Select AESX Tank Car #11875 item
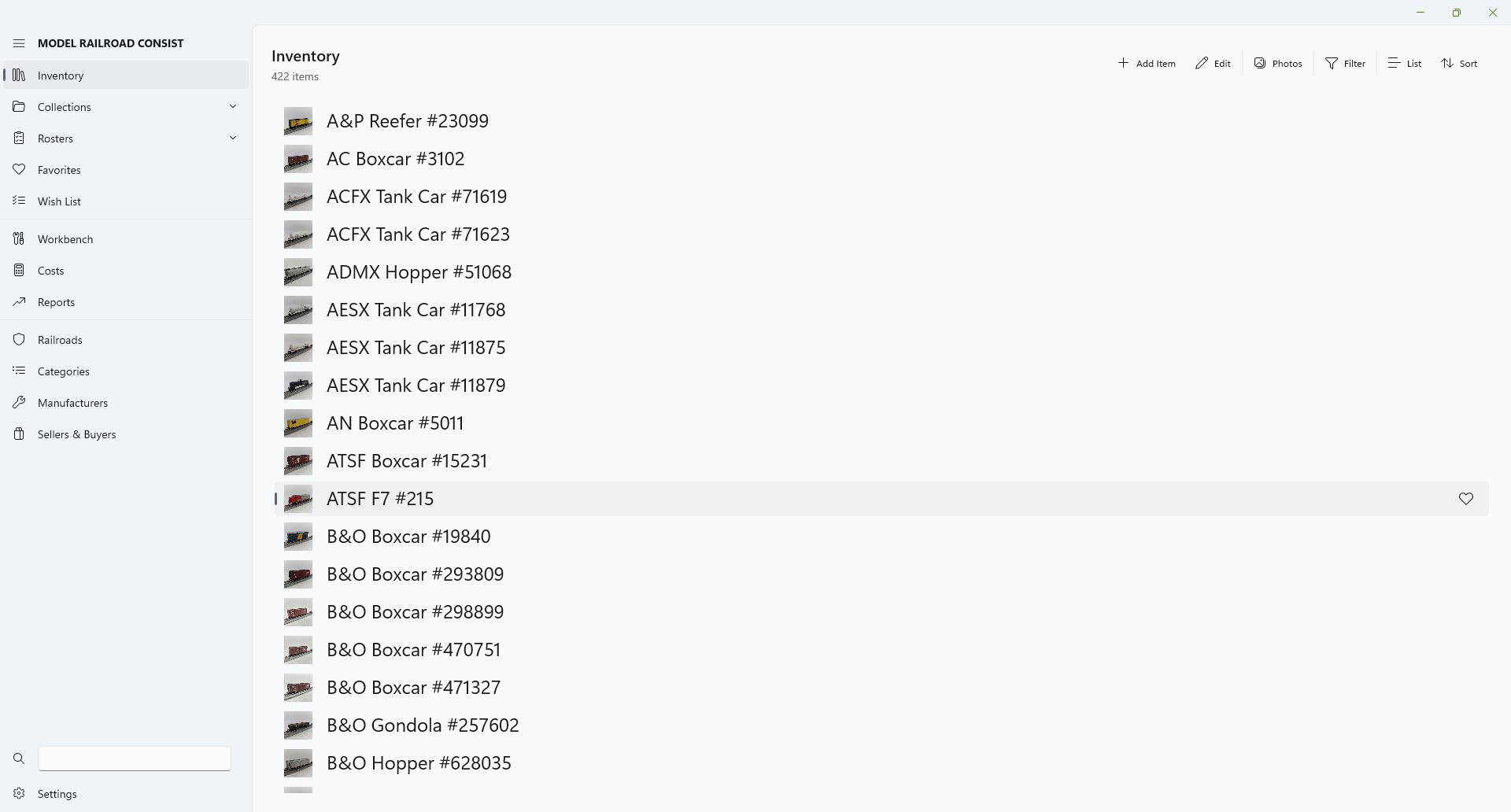 click(x=881, y=348)
